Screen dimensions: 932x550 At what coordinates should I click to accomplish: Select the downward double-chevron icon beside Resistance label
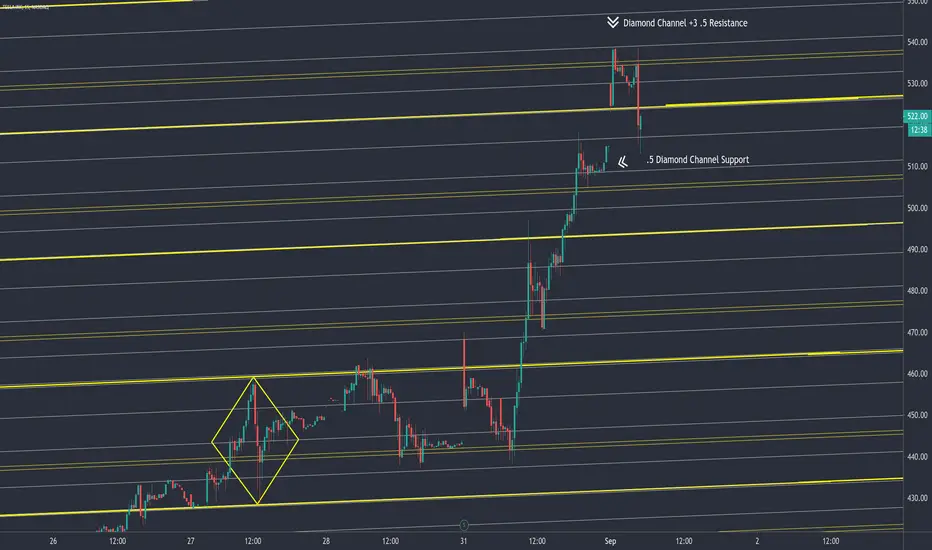tap(613, 23)
